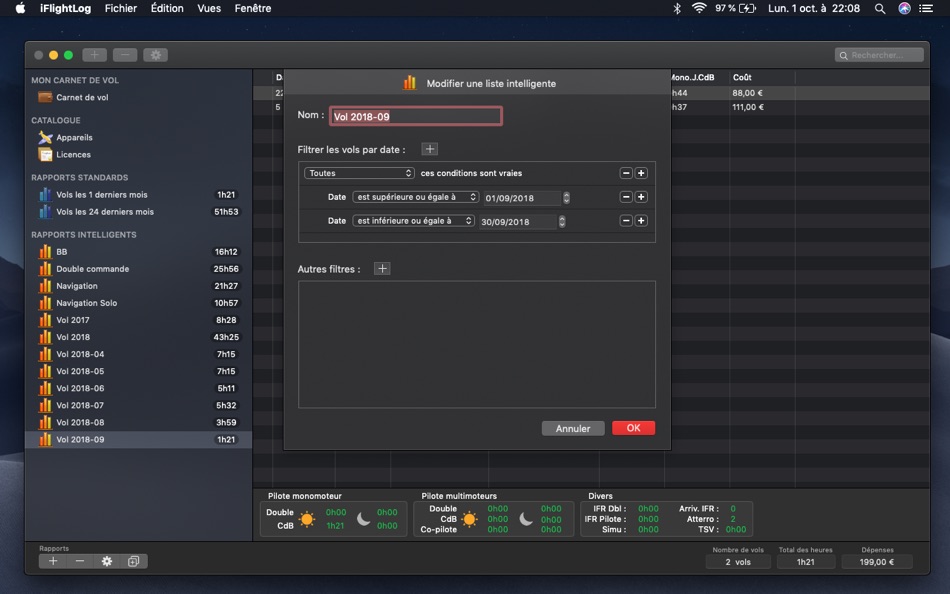Viewport: 950px width, 594px height.
Task: Select Vols les 24 derniers mois report
Action: 138,212
